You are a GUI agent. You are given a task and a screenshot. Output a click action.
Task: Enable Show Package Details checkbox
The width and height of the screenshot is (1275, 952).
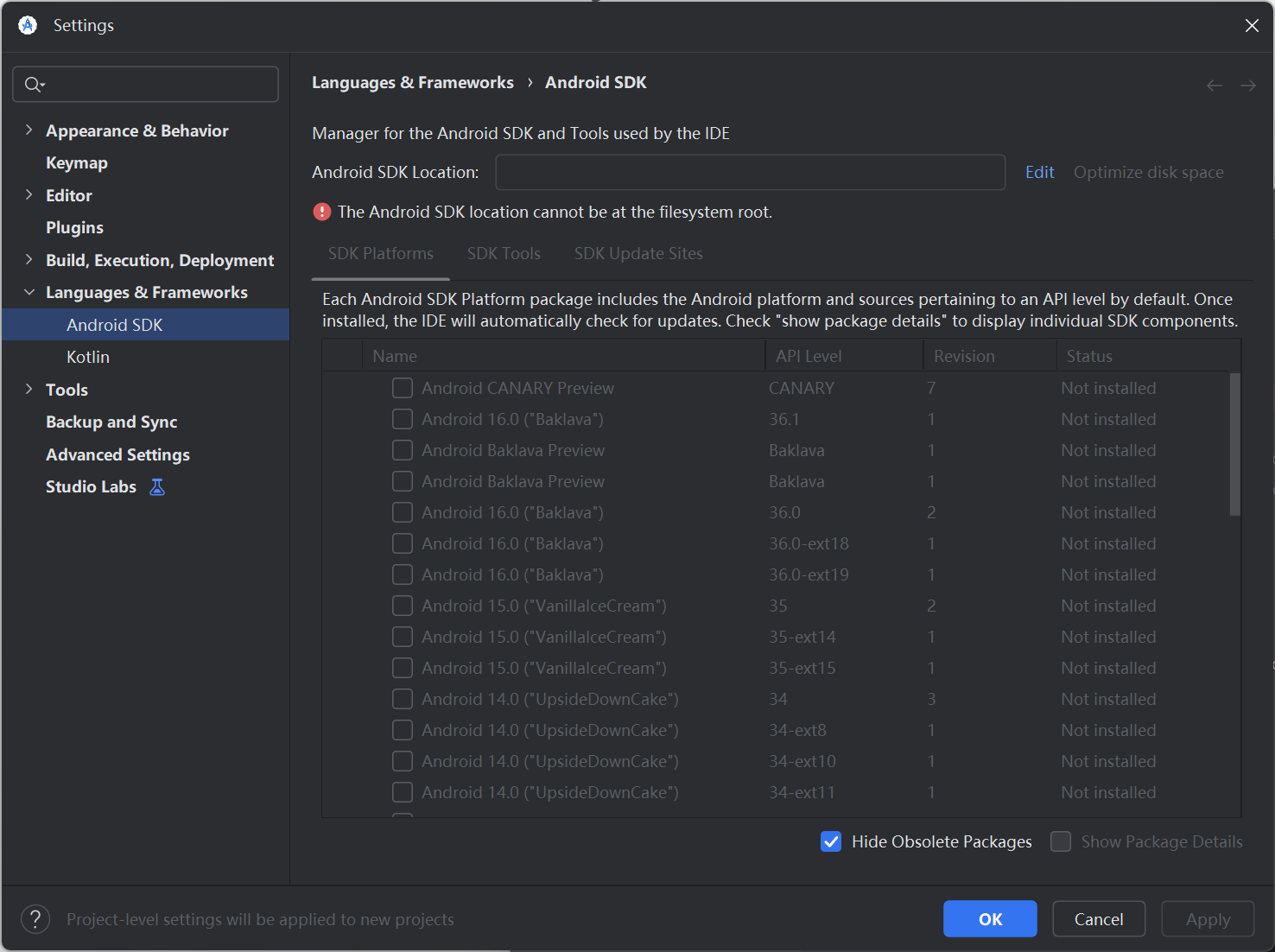point(1061,841)
